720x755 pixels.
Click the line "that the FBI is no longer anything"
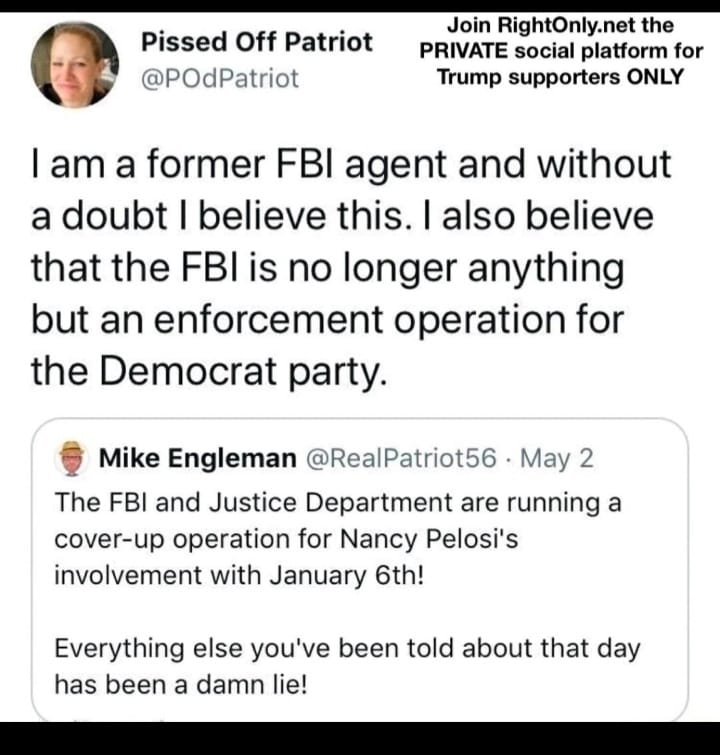[x=327, y=268]
